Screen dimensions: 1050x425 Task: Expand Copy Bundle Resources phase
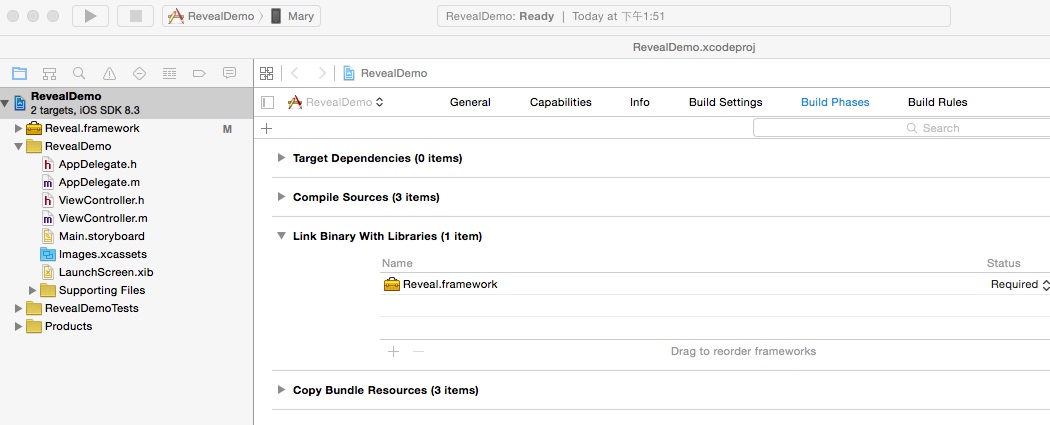pyautogui.click(x=281, y=390)
